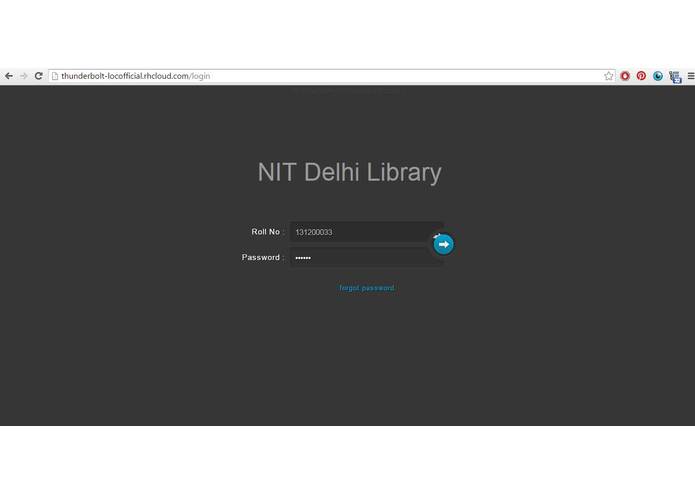
Task: Go back using the browser back arrow
Action: pyautogui.click(x=9, y=76)
